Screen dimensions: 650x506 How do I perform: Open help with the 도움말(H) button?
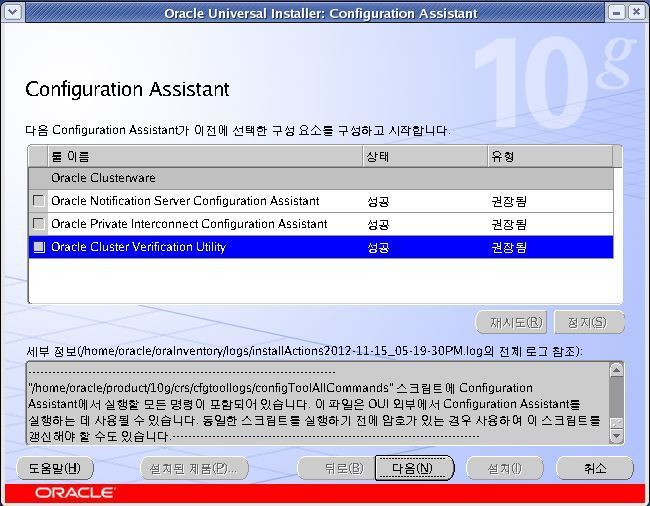click(55, 468)
